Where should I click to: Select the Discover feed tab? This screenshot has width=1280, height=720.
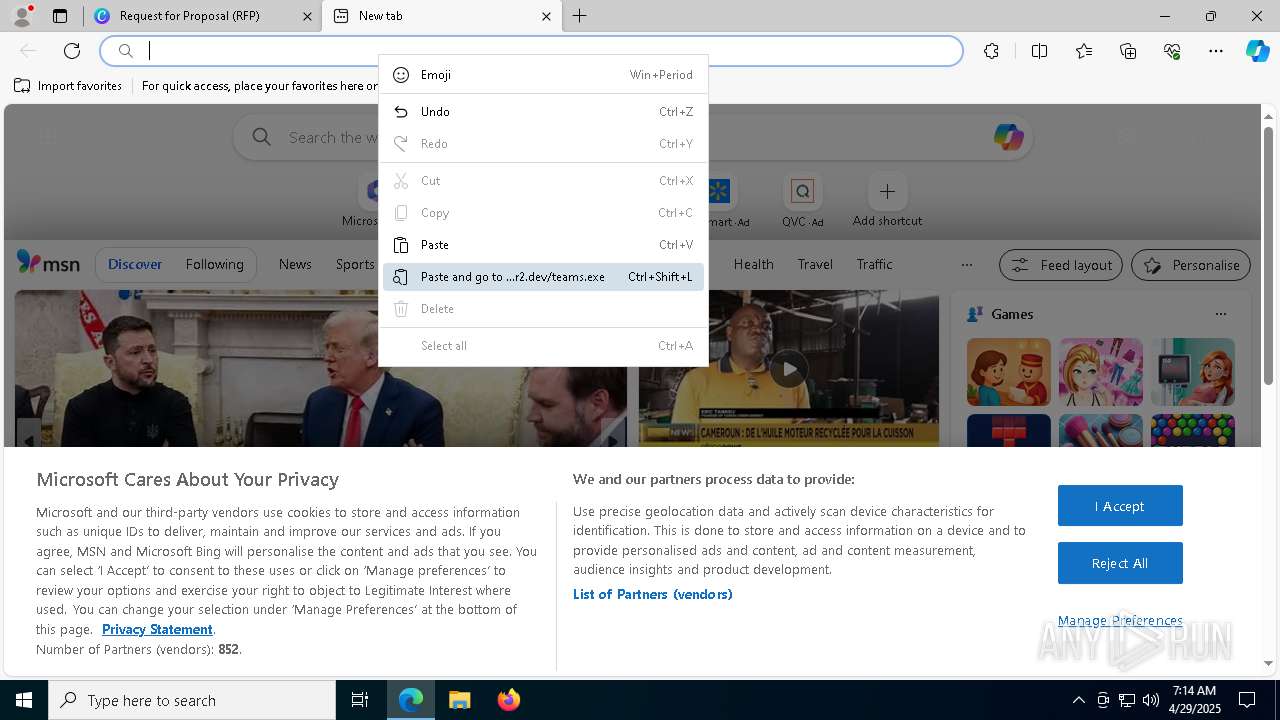(135, 264)
